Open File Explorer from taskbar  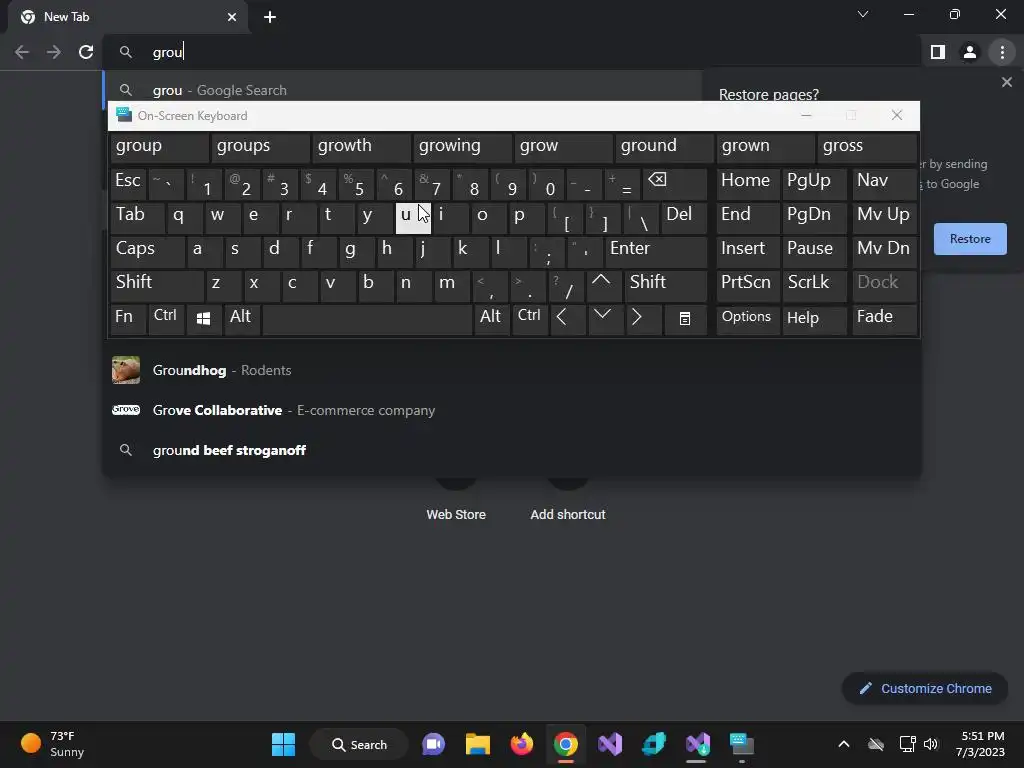coord(477,744)
